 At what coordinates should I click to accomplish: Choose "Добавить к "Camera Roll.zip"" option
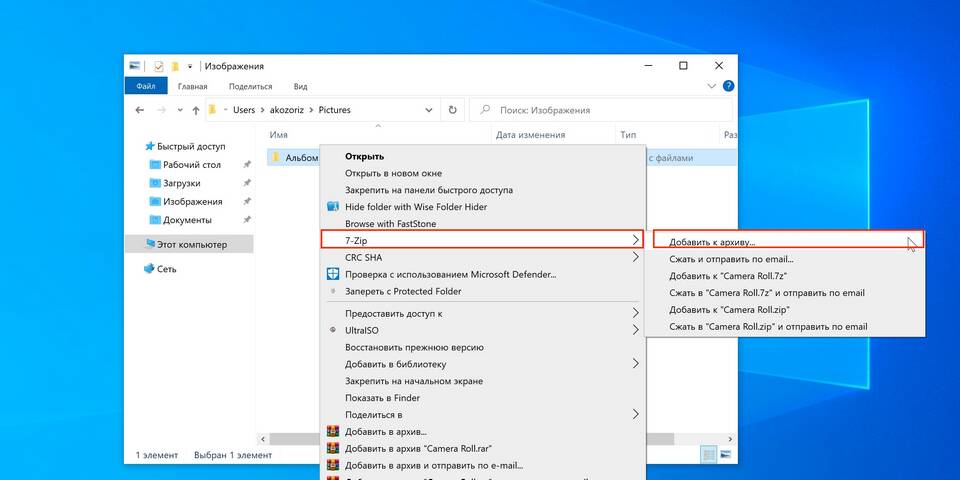point(726,310)
